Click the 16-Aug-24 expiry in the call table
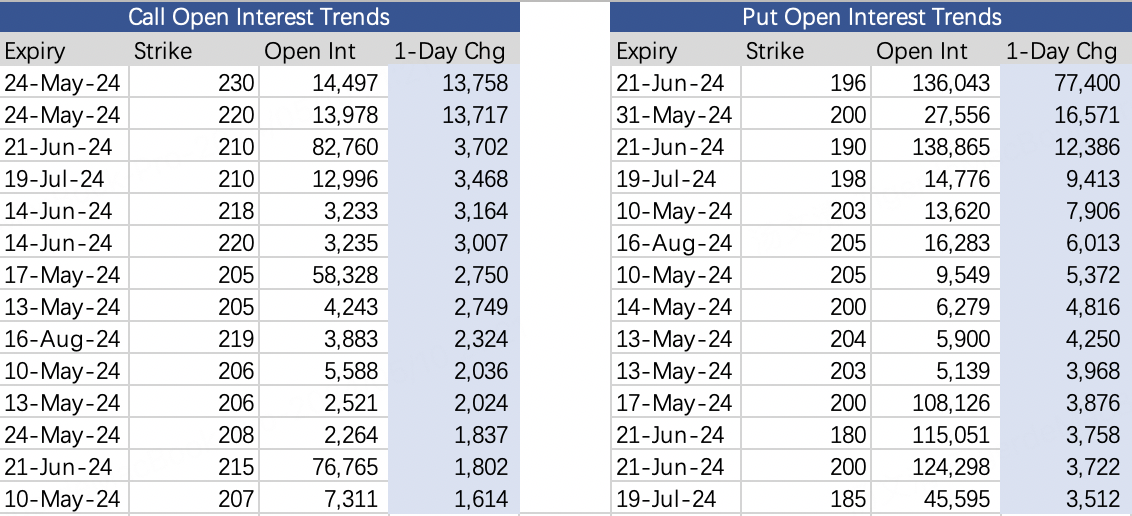The height and width of the screenshot is (516, 1132). coord(64,338)
